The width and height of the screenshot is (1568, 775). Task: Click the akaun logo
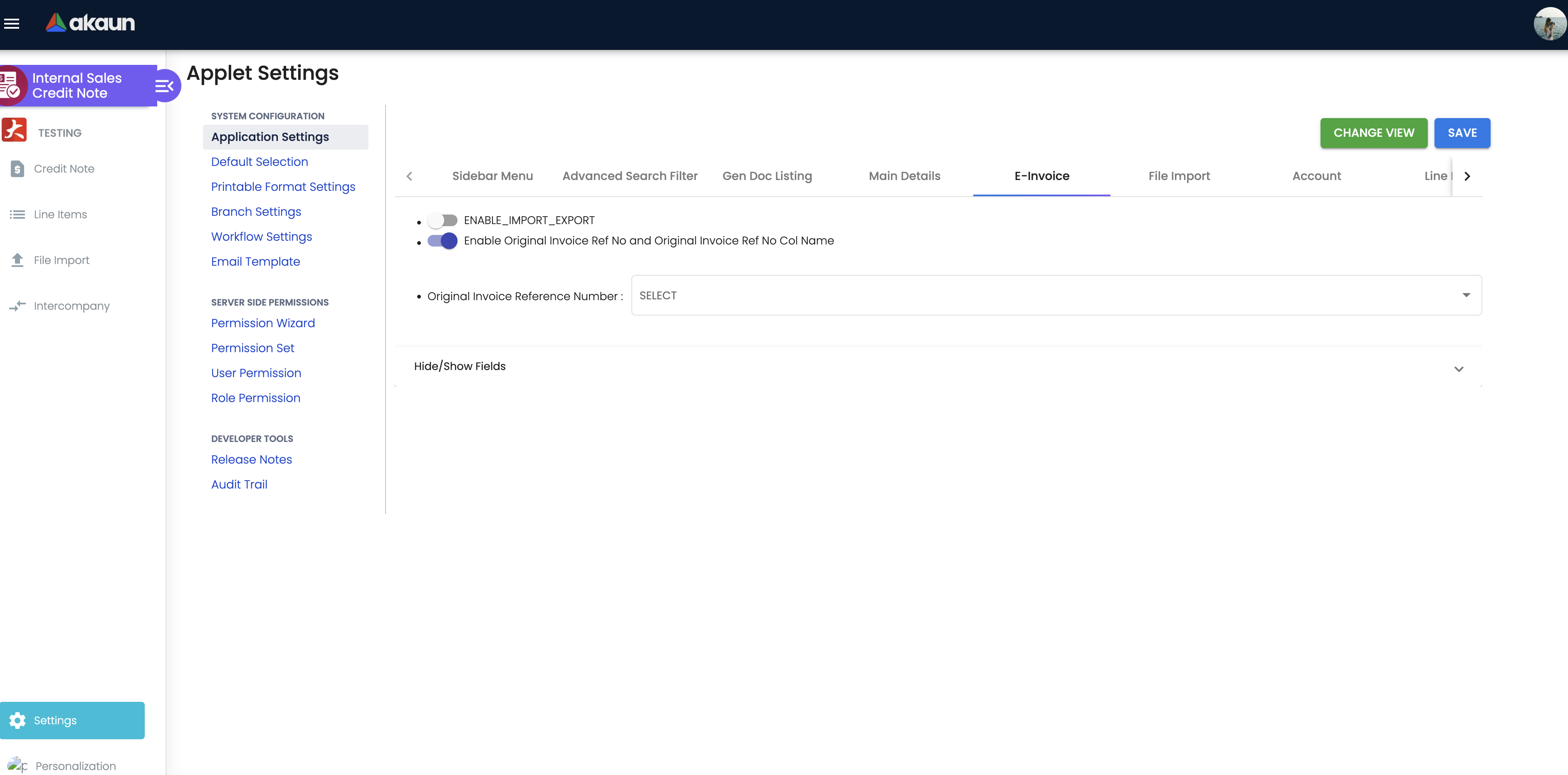[90, 22]
